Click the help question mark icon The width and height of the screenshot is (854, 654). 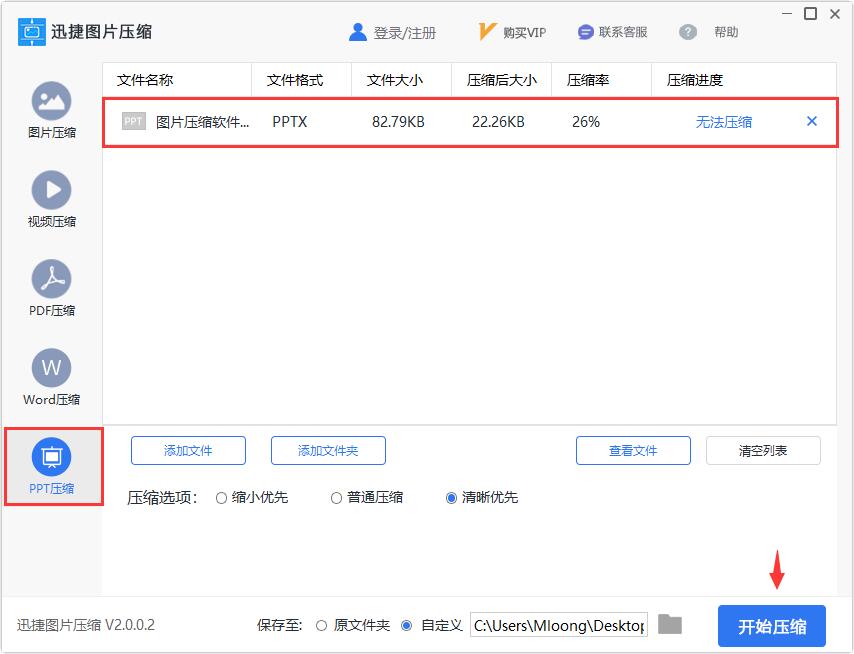[688, 32]
